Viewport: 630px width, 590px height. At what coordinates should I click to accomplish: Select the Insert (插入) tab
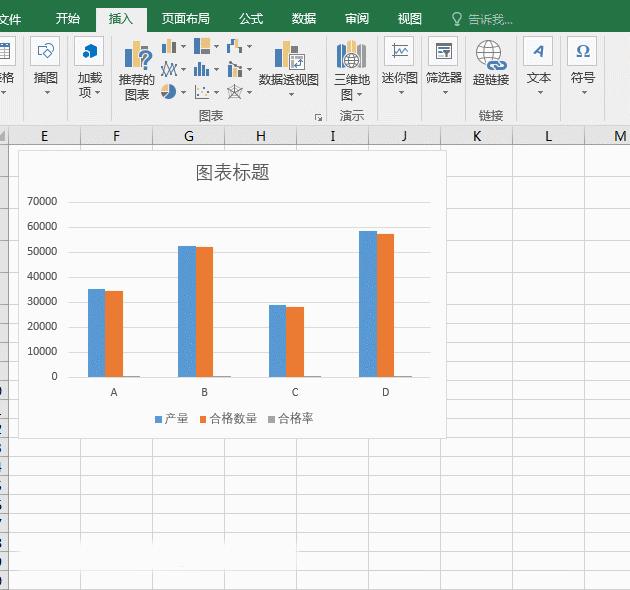tap(121, 19)
